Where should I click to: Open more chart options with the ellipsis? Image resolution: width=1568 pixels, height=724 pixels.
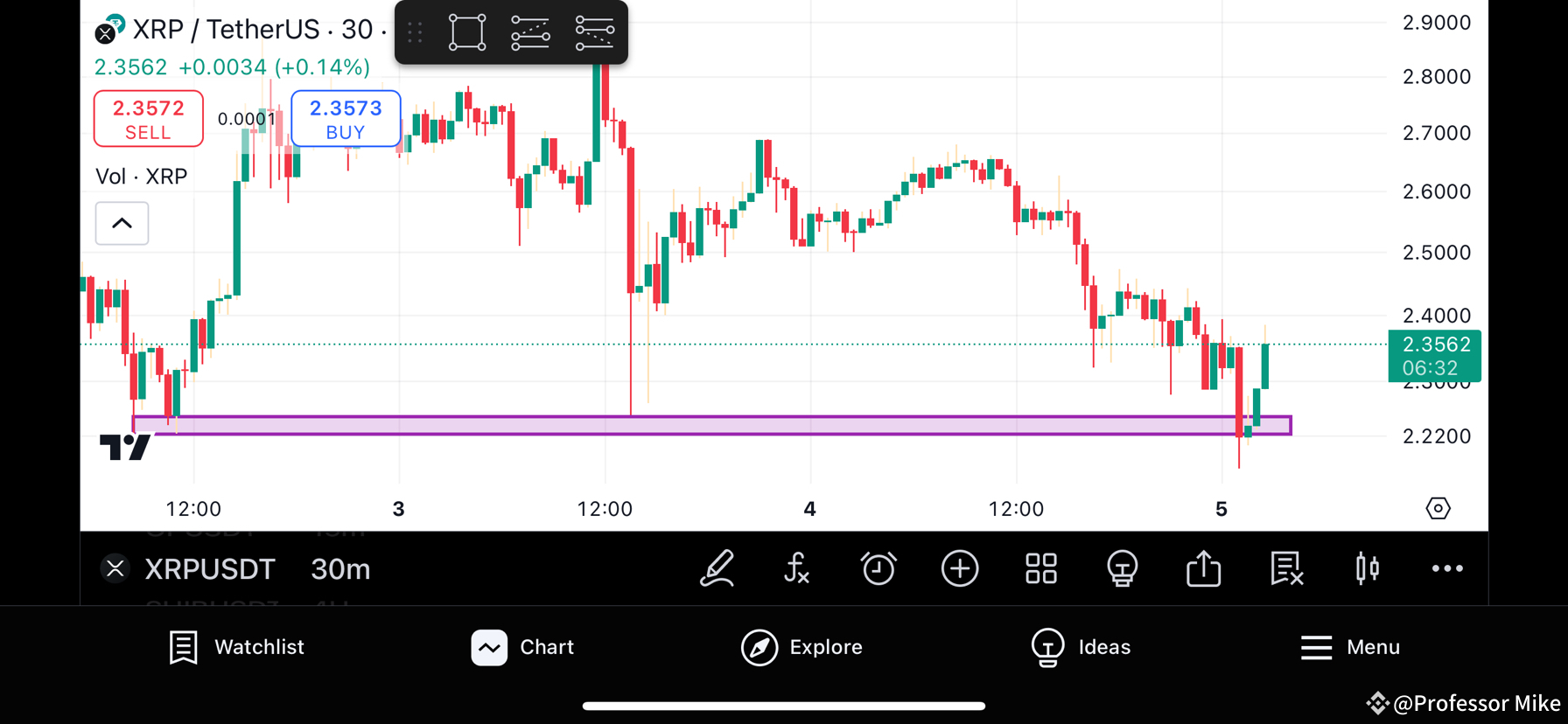pyautogui.click(x=1446, y=568)
